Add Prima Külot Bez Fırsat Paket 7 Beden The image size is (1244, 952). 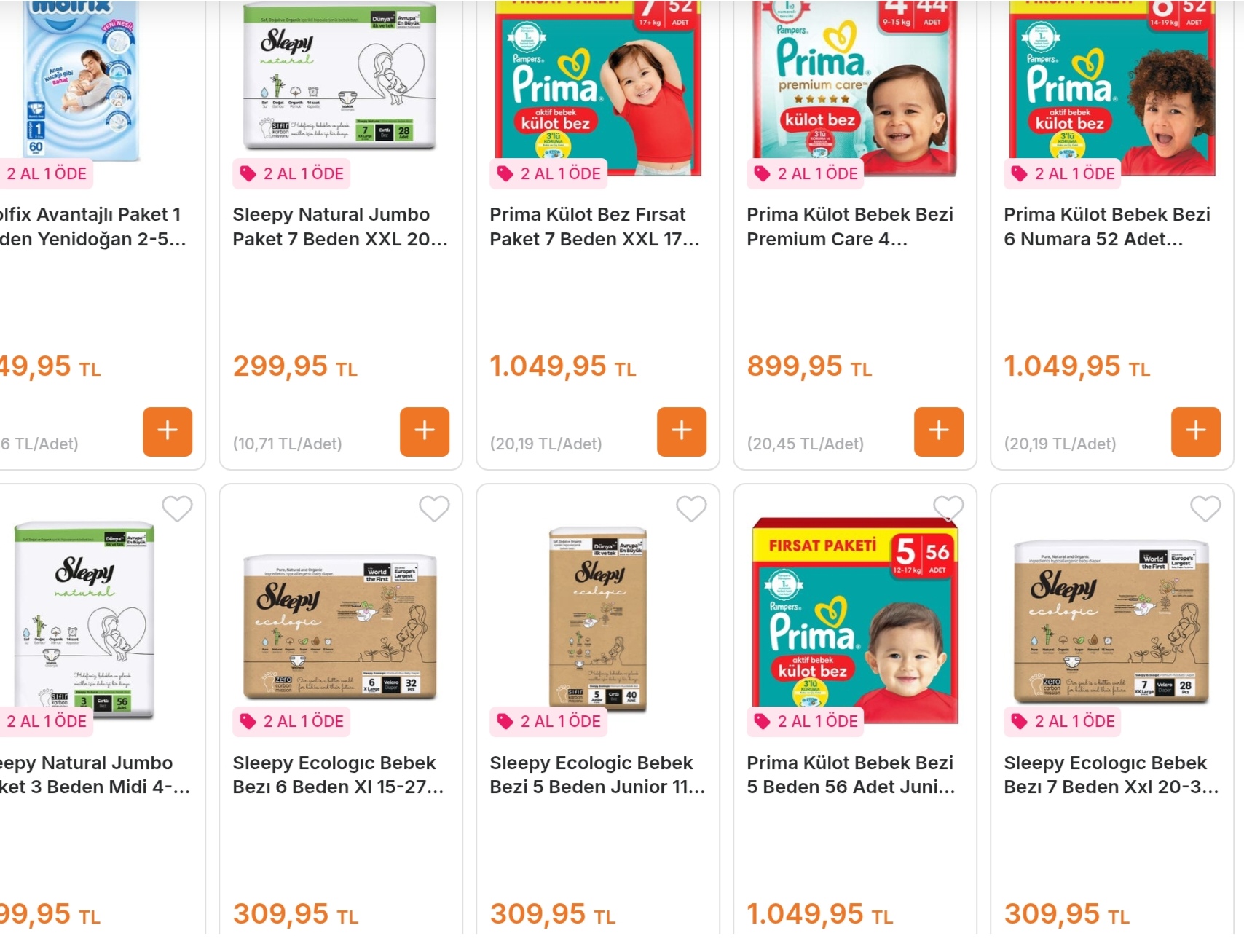click(681, 431)
